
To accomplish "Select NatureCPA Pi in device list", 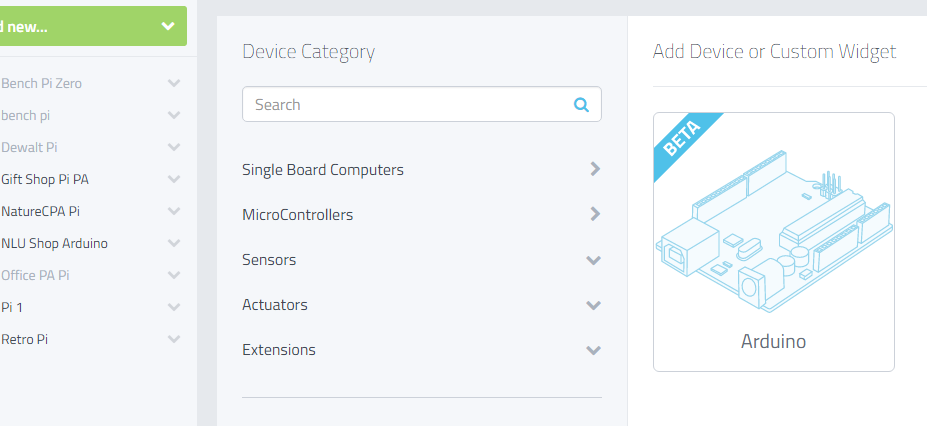I will (x=40, y=211).
